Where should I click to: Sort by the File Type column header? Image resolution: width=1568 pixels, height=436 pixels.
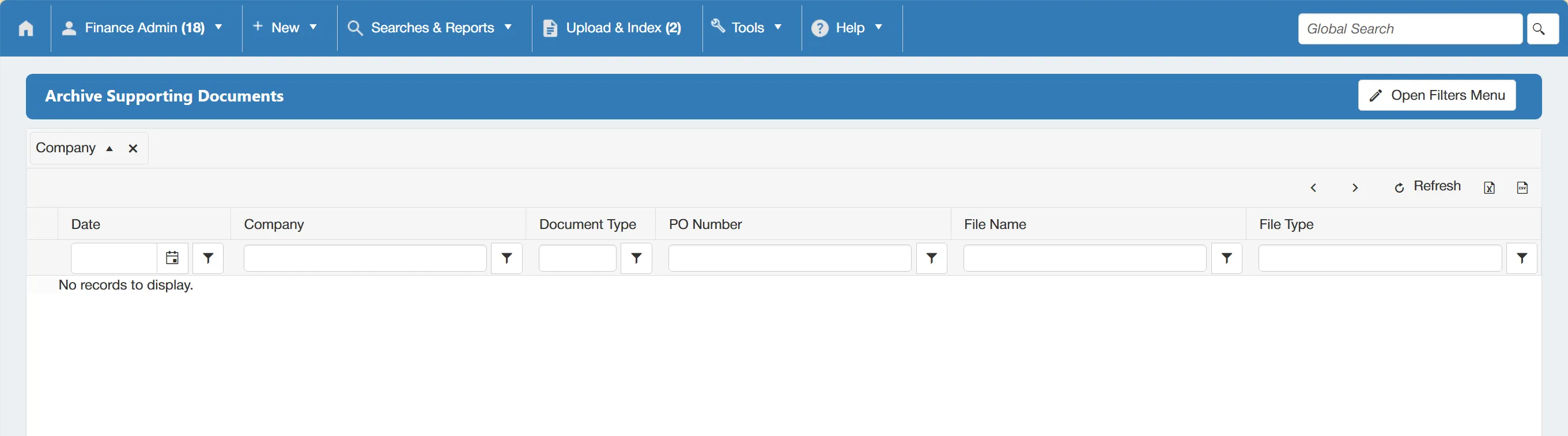[x=1286, y=224]
